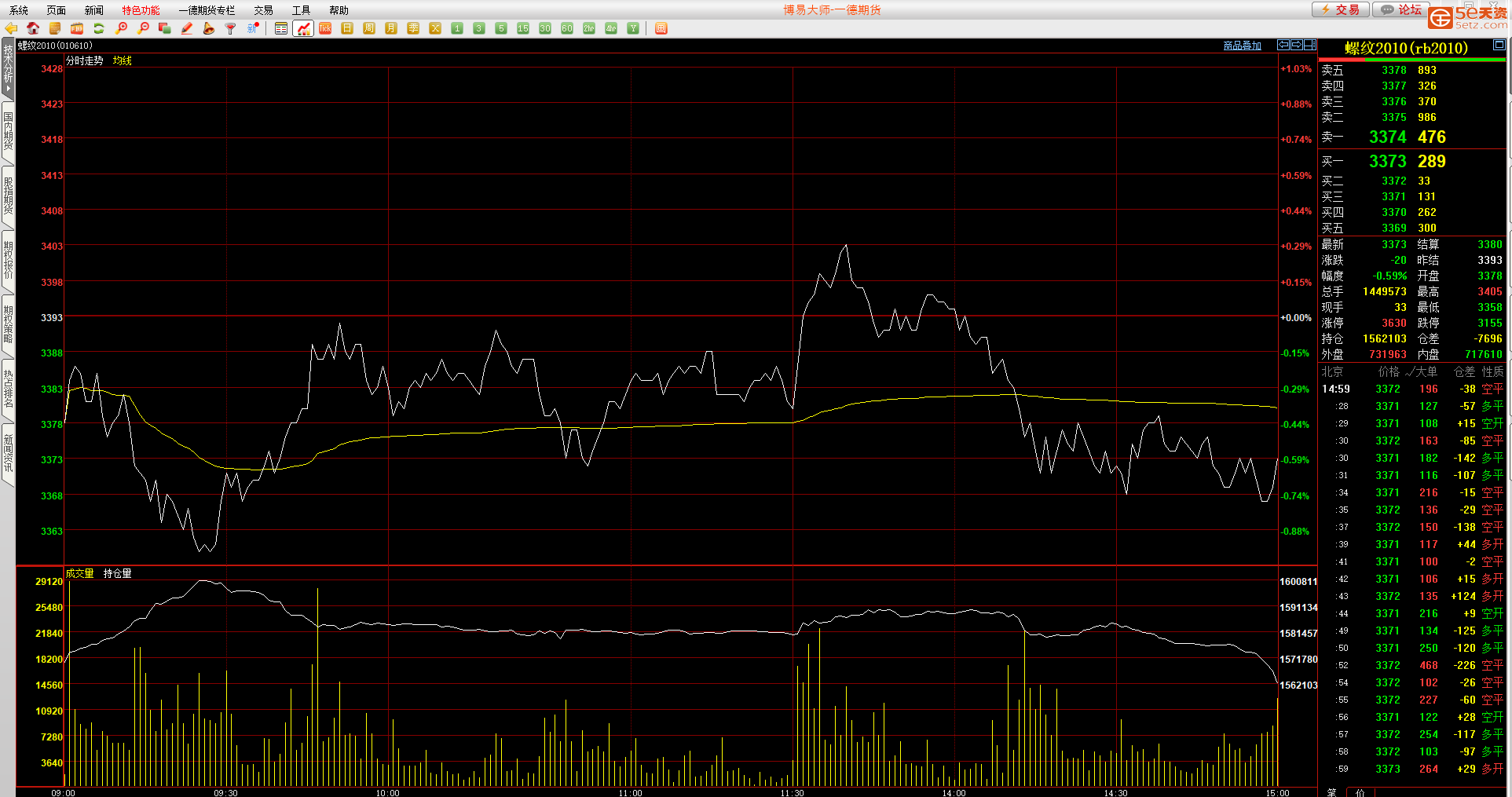Select the 60-minute period button
Image resolution: width=1512 pixels, height=797 pixels.
click(x=567, y=28)
